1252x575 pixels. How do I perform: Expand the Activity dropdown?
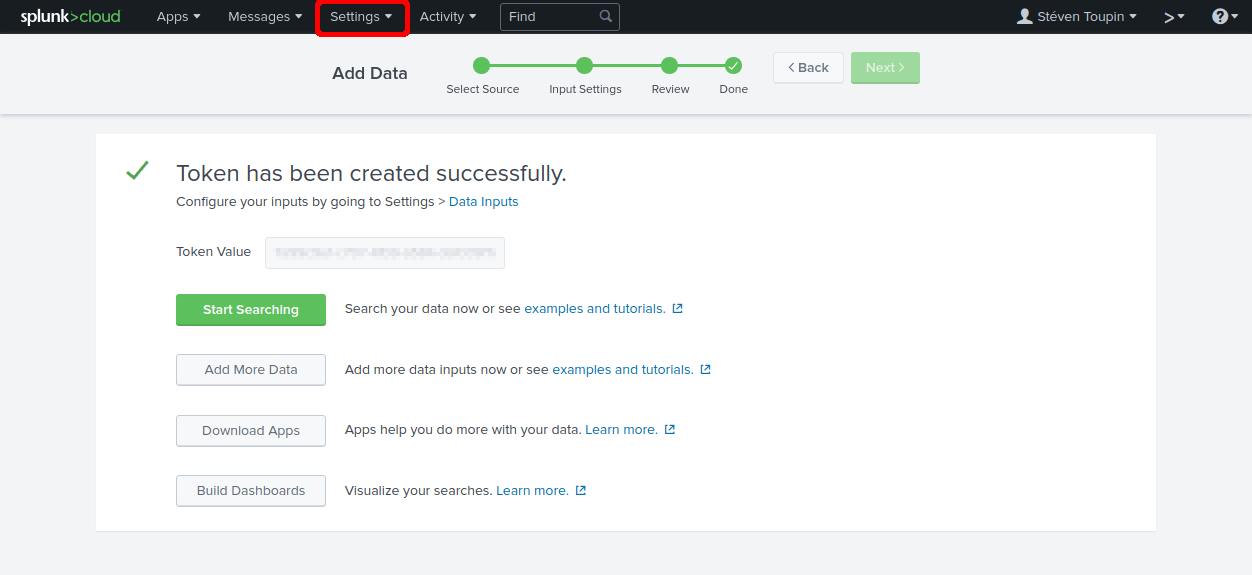[448, 17]
